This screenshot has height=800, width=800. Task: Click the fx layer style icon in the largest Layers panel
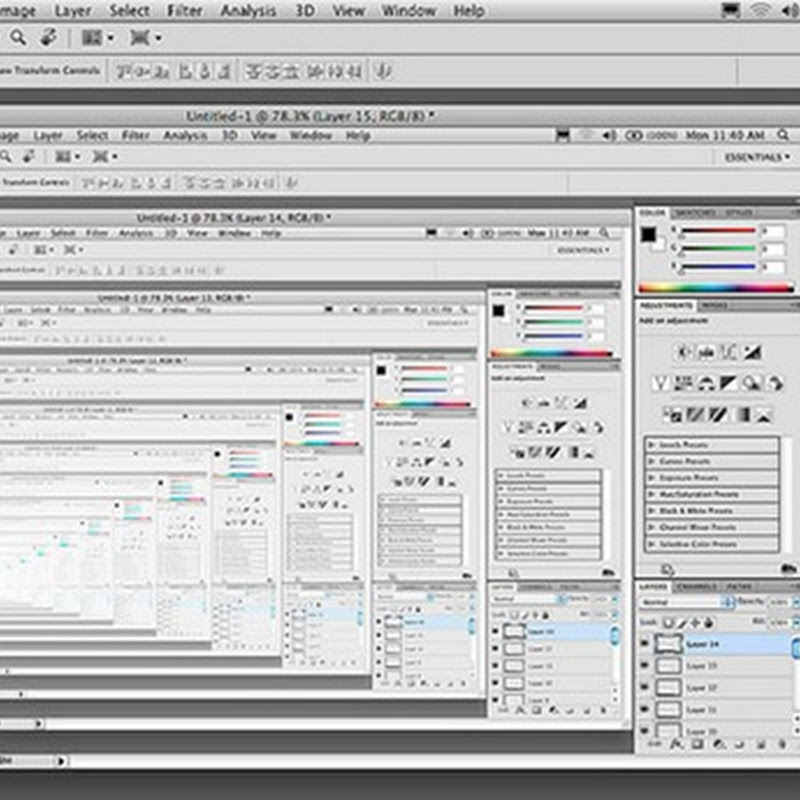tap(677, 745)
